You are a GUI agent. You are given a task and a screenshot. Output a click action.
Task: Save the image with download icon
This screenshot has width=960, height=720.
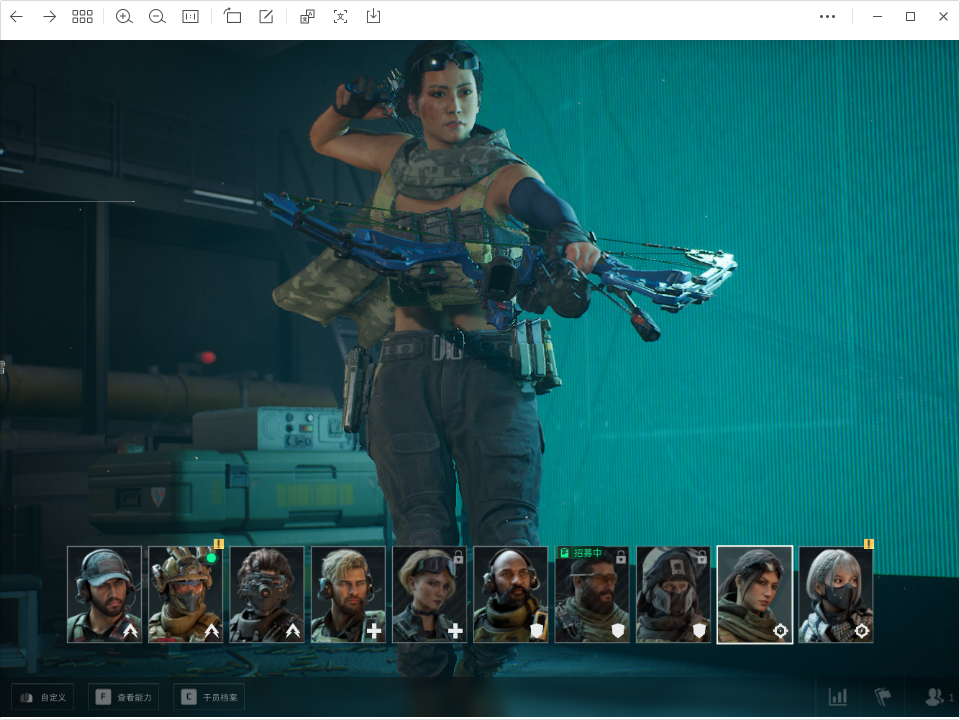373,17
